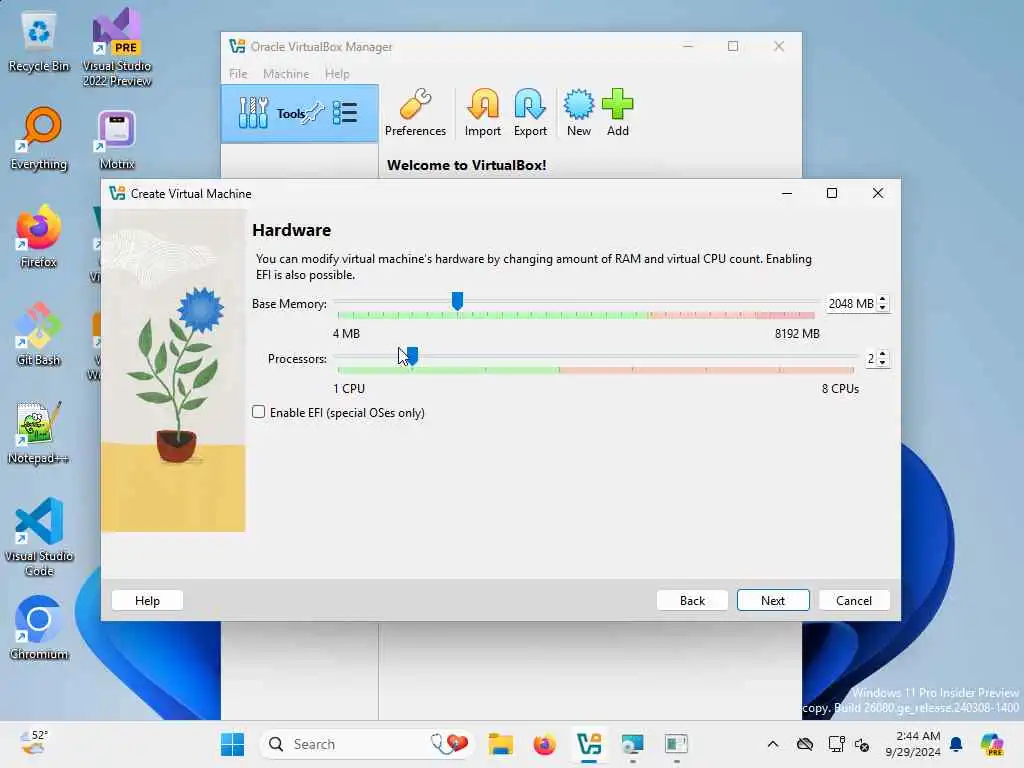Screen dimensions: 1024x768
Task: Open the Motrix desktop icon
Action: point(117,139)
